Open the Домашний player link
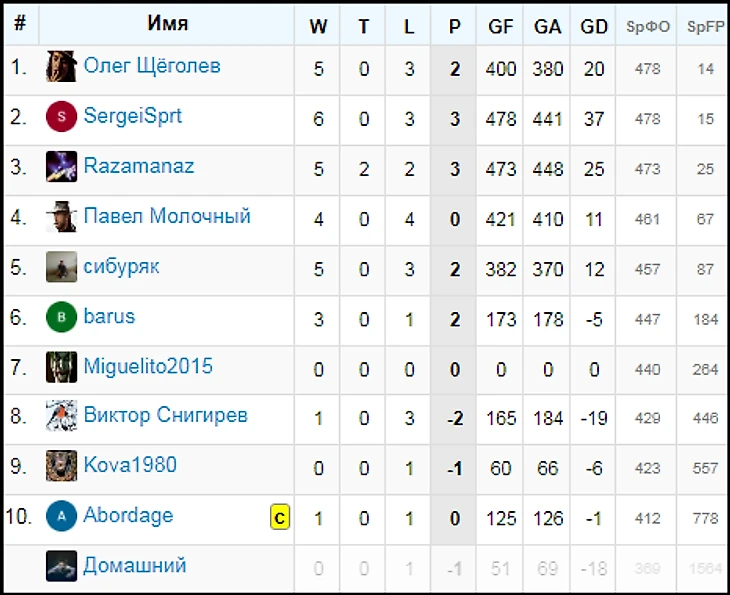Viewport: 730px width, 595px height. point(135,566)
